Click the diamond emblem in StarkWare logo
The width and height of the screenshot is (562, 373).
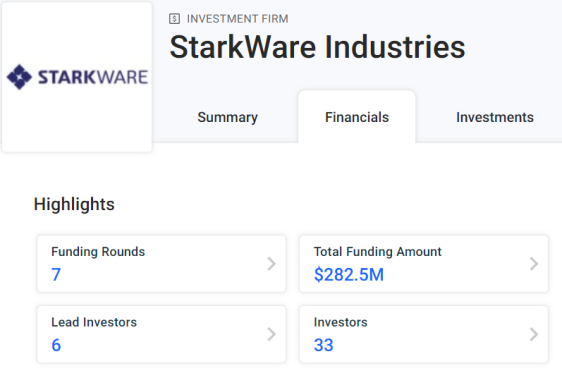(x=19, y=77)
